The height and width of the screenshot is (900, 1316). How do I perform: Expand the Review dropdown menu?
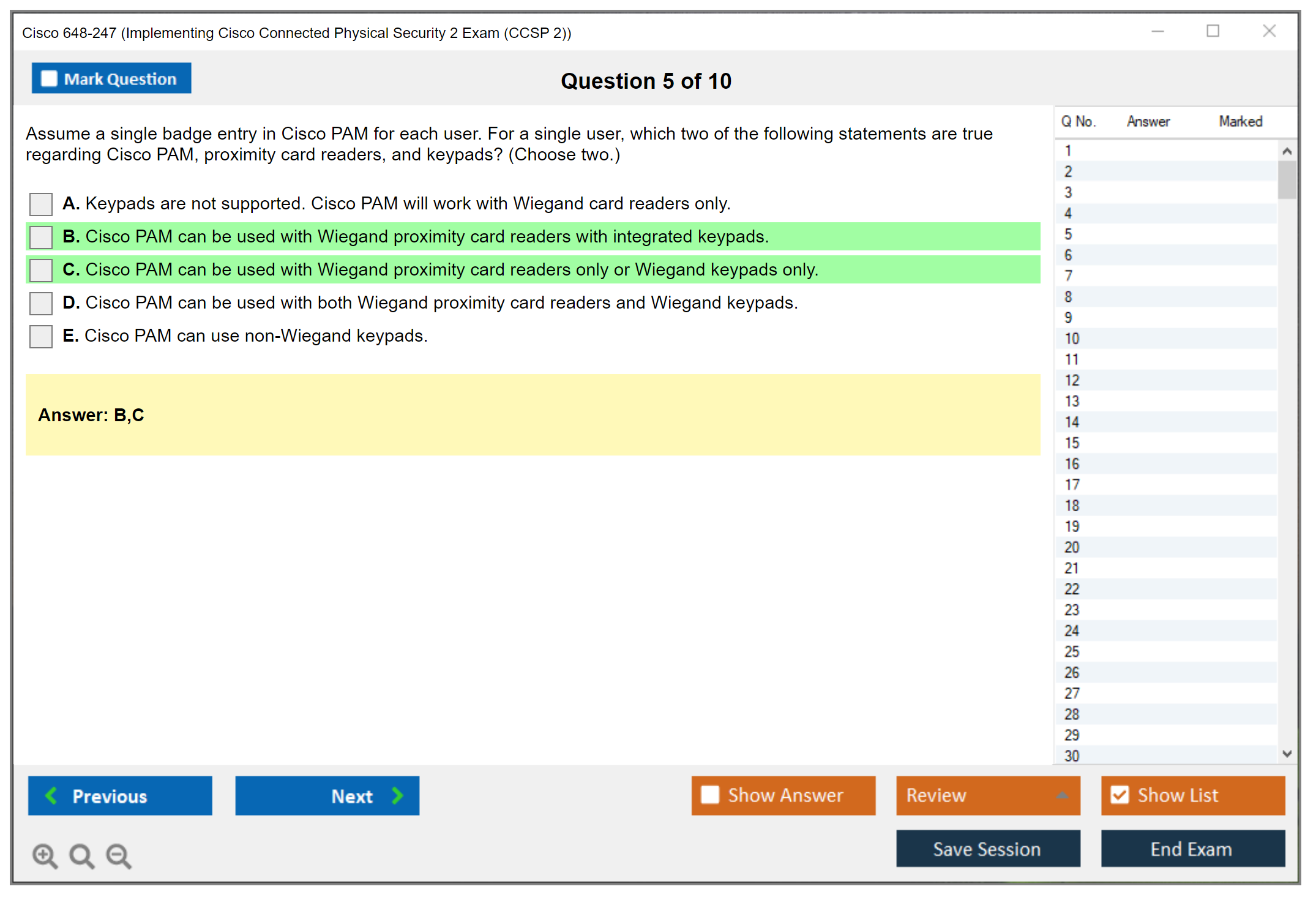coord(987,795)
